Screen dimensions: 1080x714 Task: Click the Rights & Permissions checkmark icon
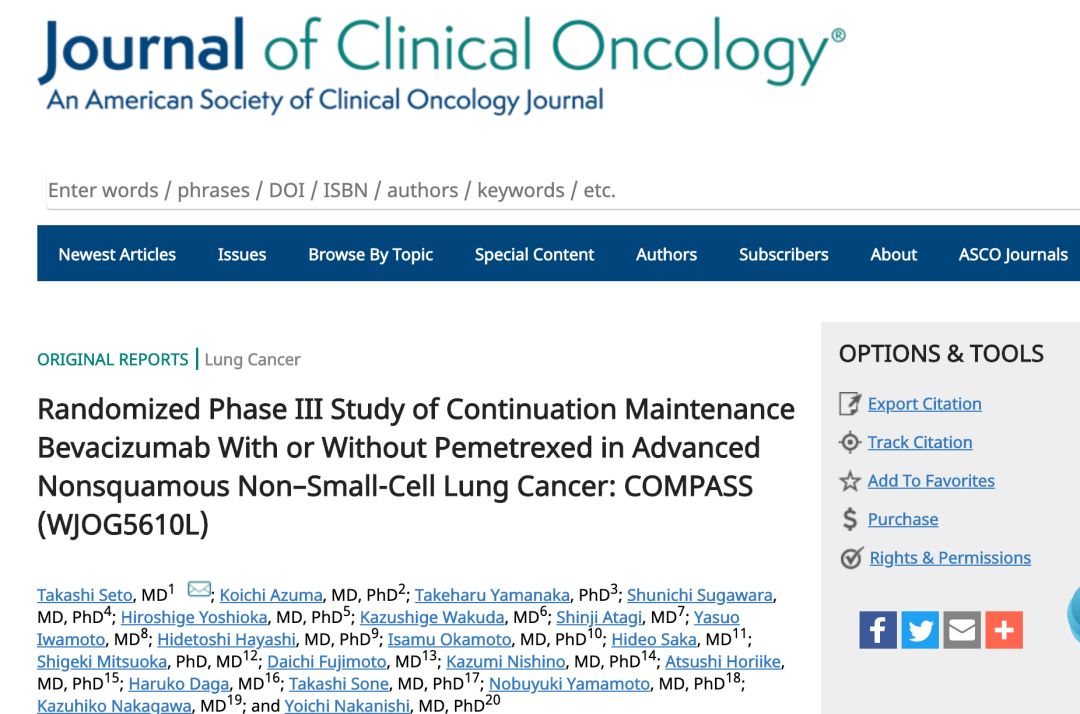[x=851, y=559]
